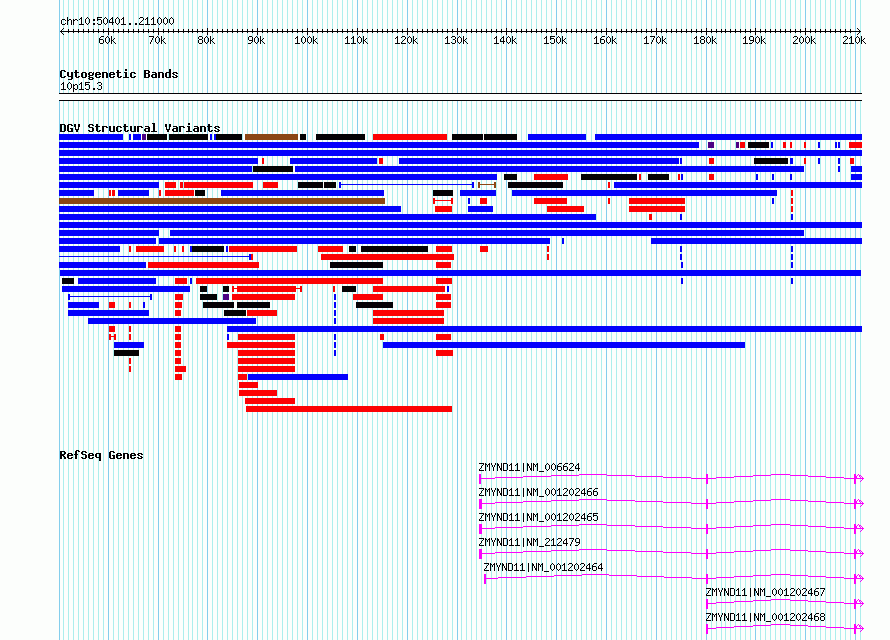Select the magenta transcript line under NM_001202468
The height and width of the screenshot is (640, 890).
click(x=784, y=628)
